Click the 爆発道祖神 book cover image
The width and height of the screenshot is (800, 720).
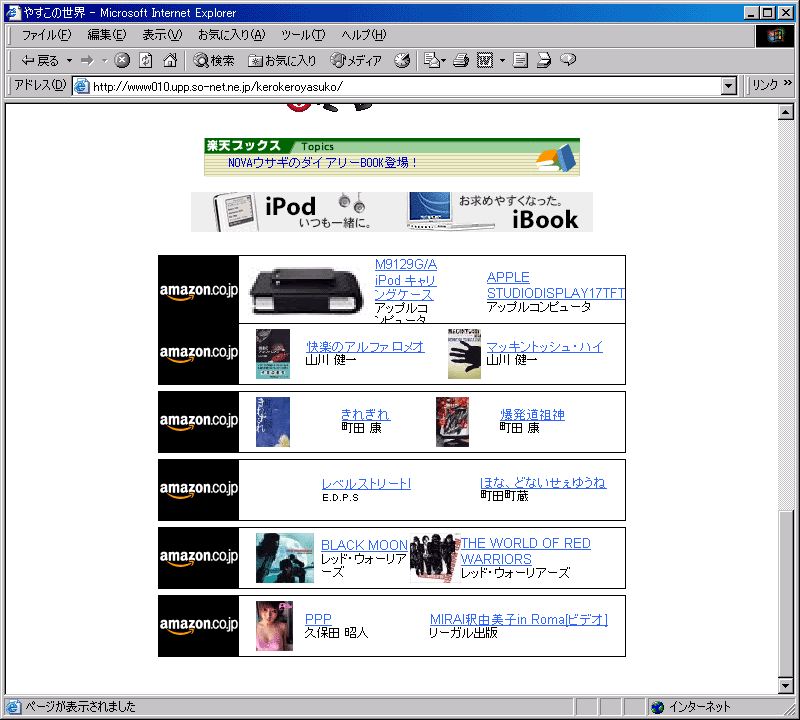click(452, 422)
